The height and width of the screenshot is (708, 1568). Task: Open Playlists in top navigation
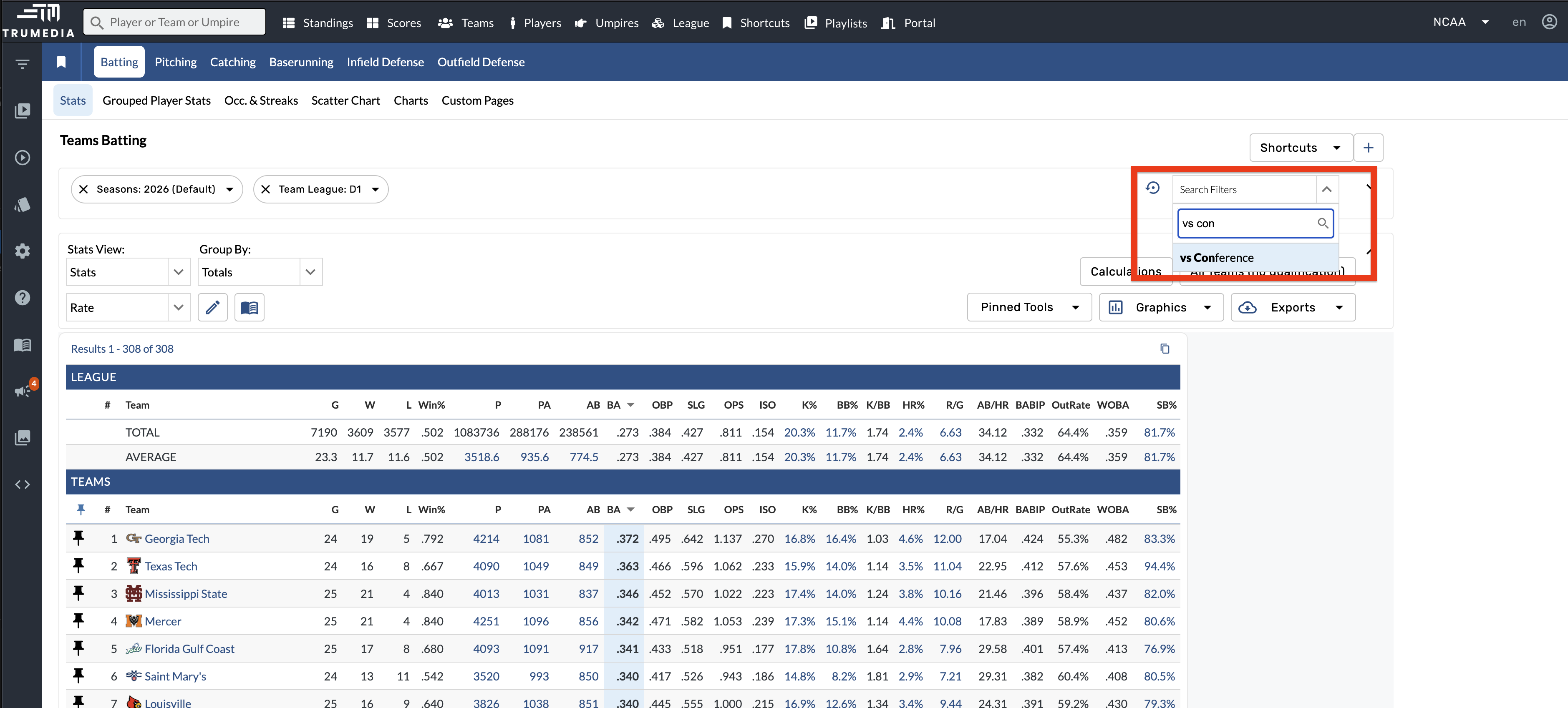tap(836, 23)
